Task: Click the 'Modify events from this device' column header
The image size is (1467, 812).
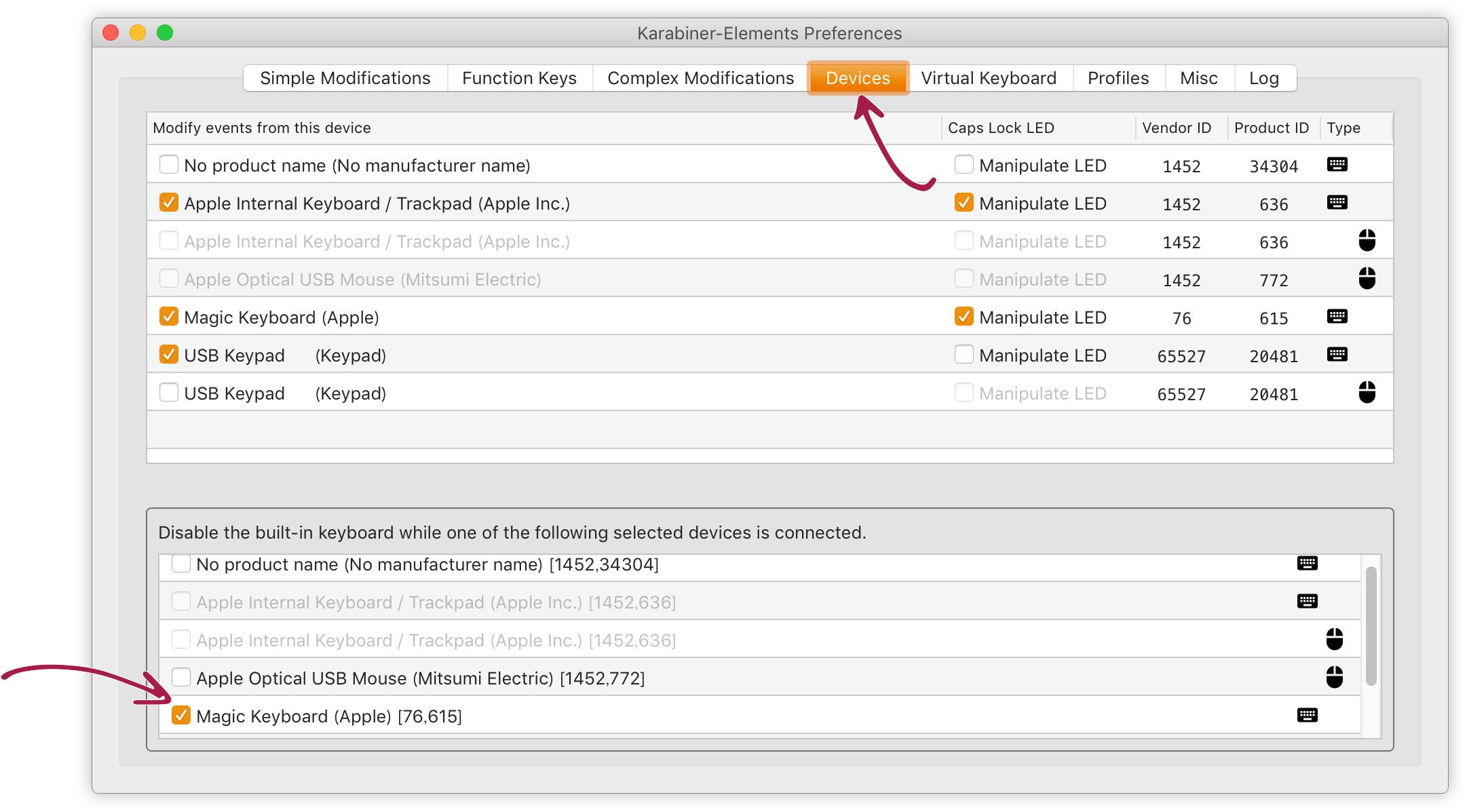Action: pos(544,128)
